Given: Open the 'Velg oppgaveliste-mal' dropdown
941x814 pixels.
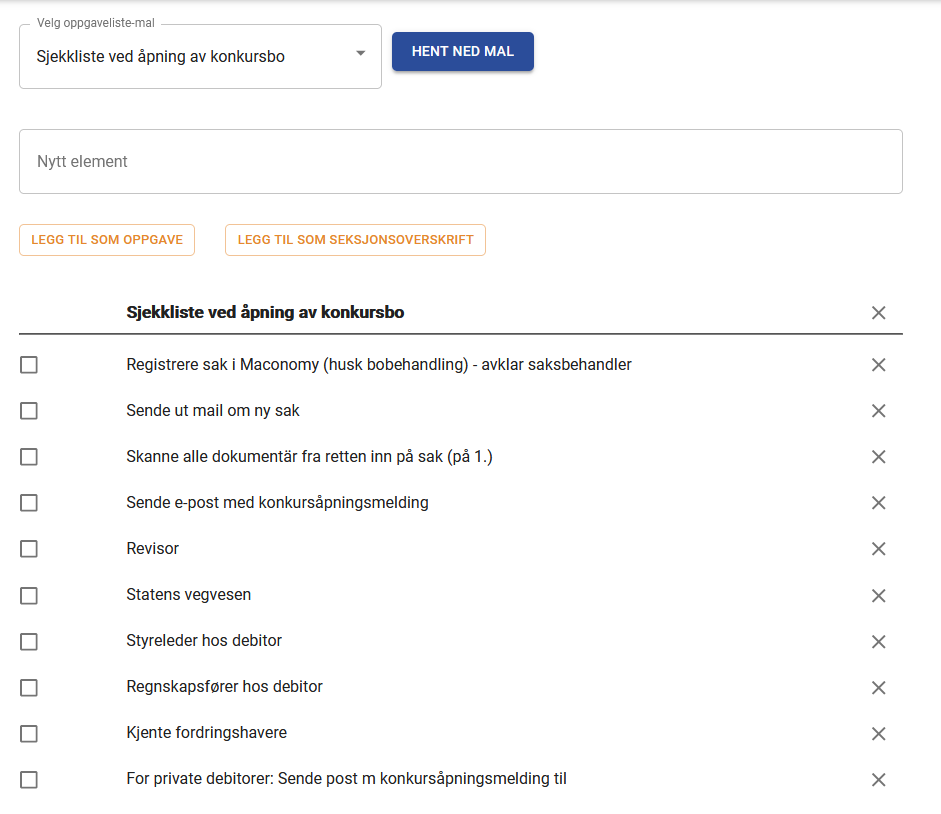Looking at the screenshot, I should coord(200,56).
